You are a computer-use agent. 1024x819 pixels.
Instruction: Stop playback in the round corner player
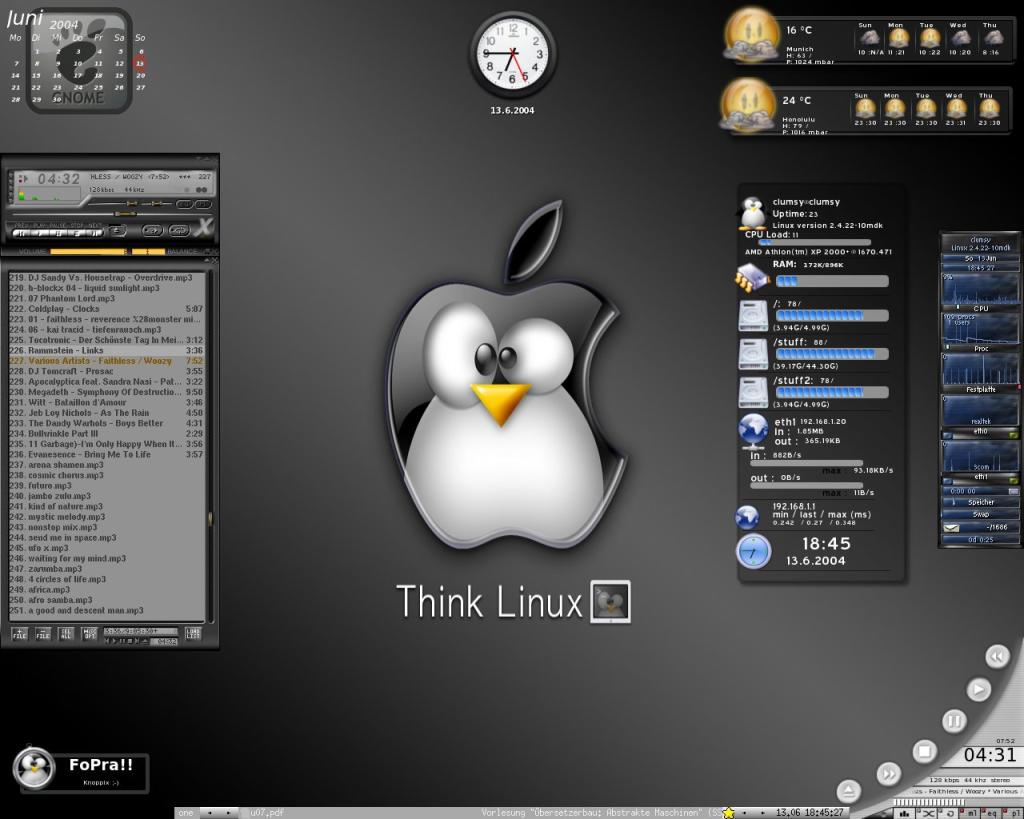pos(924,751)
